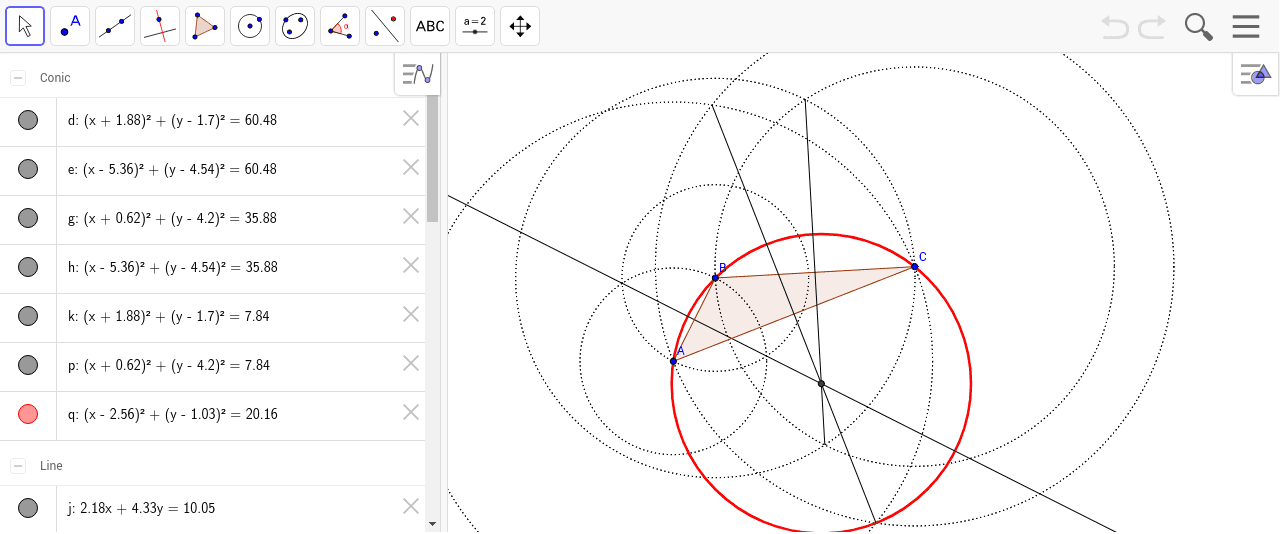Toggle visibility of circle e

click(28, 169)
